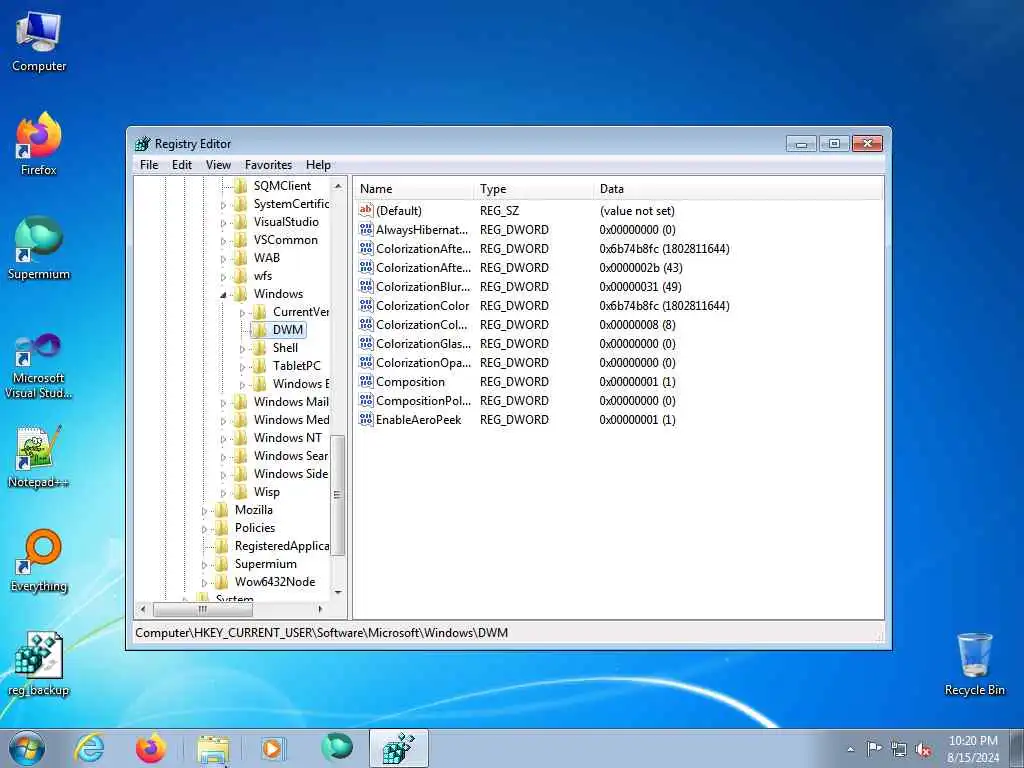This screenshot has width=1024, height=768.
Task: Click the Show desktop strip
Action: pyautogui.click(x=1016, y=748)
